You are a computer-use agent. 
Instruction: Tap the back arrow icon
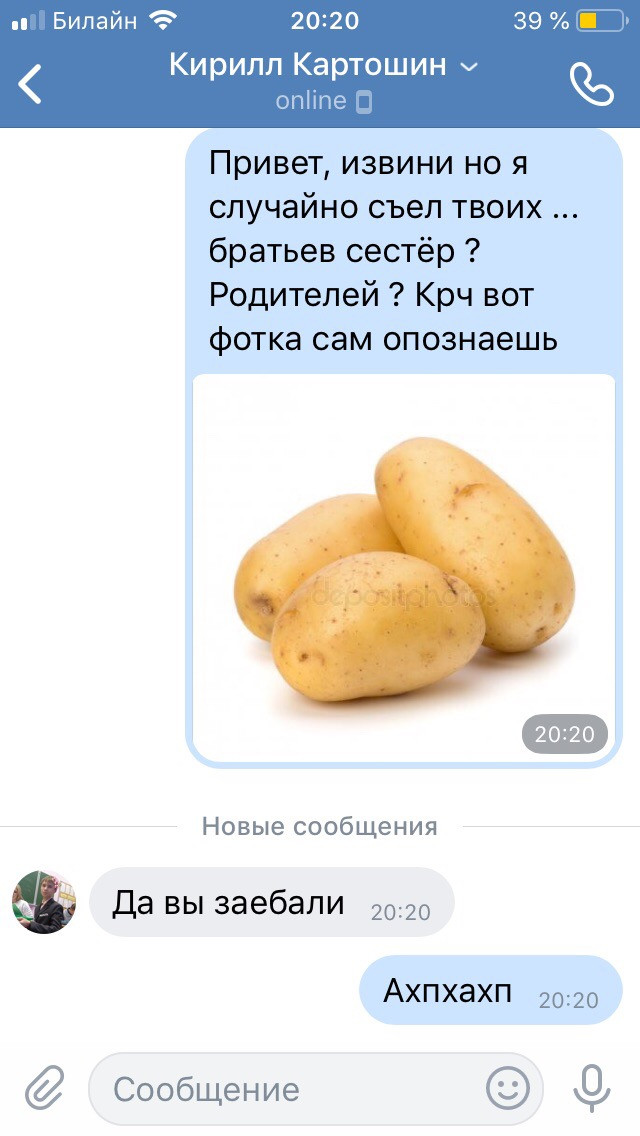30,83
